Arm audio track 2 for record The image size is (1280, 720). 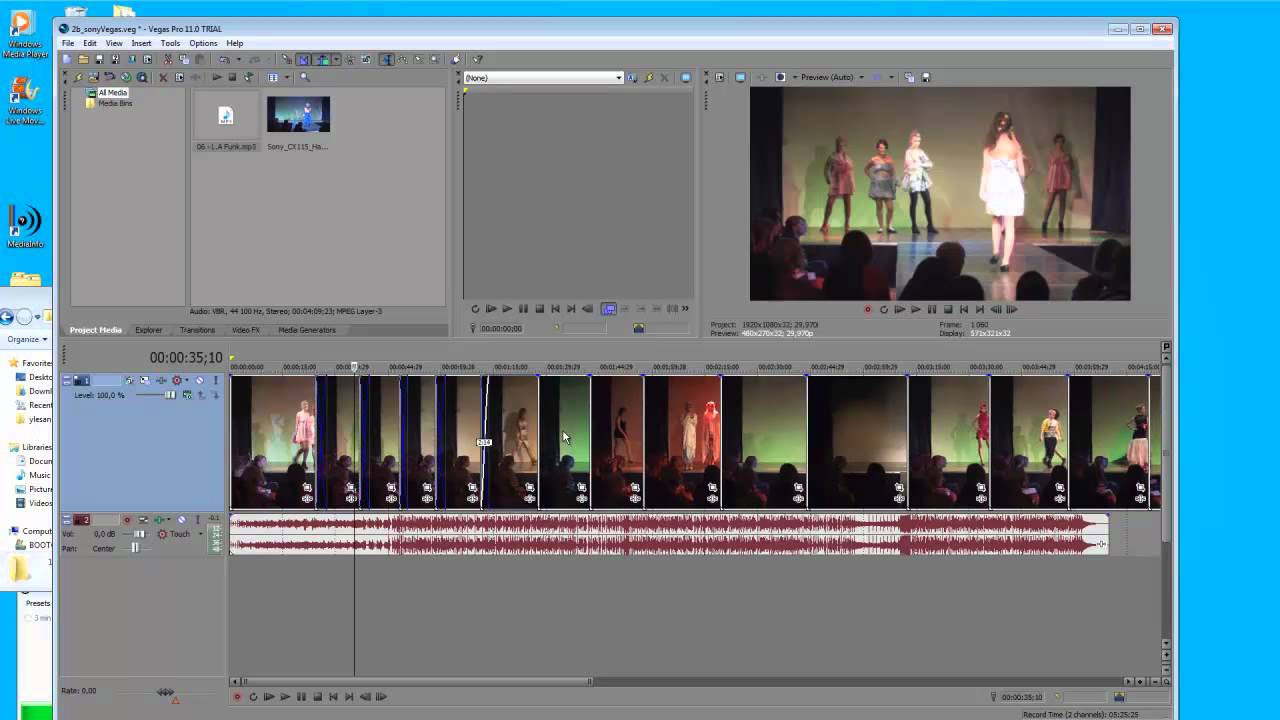(x=127, y=520)
